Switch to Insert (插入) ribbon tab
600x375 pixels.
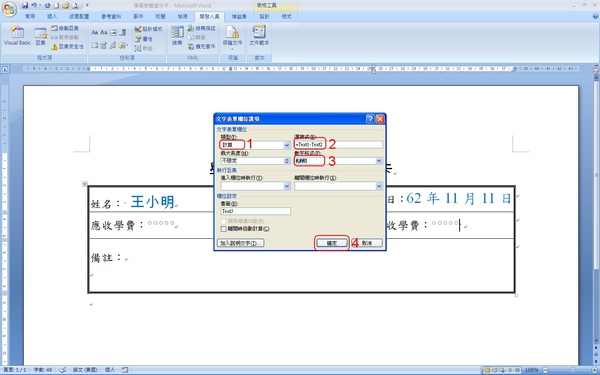52,17
